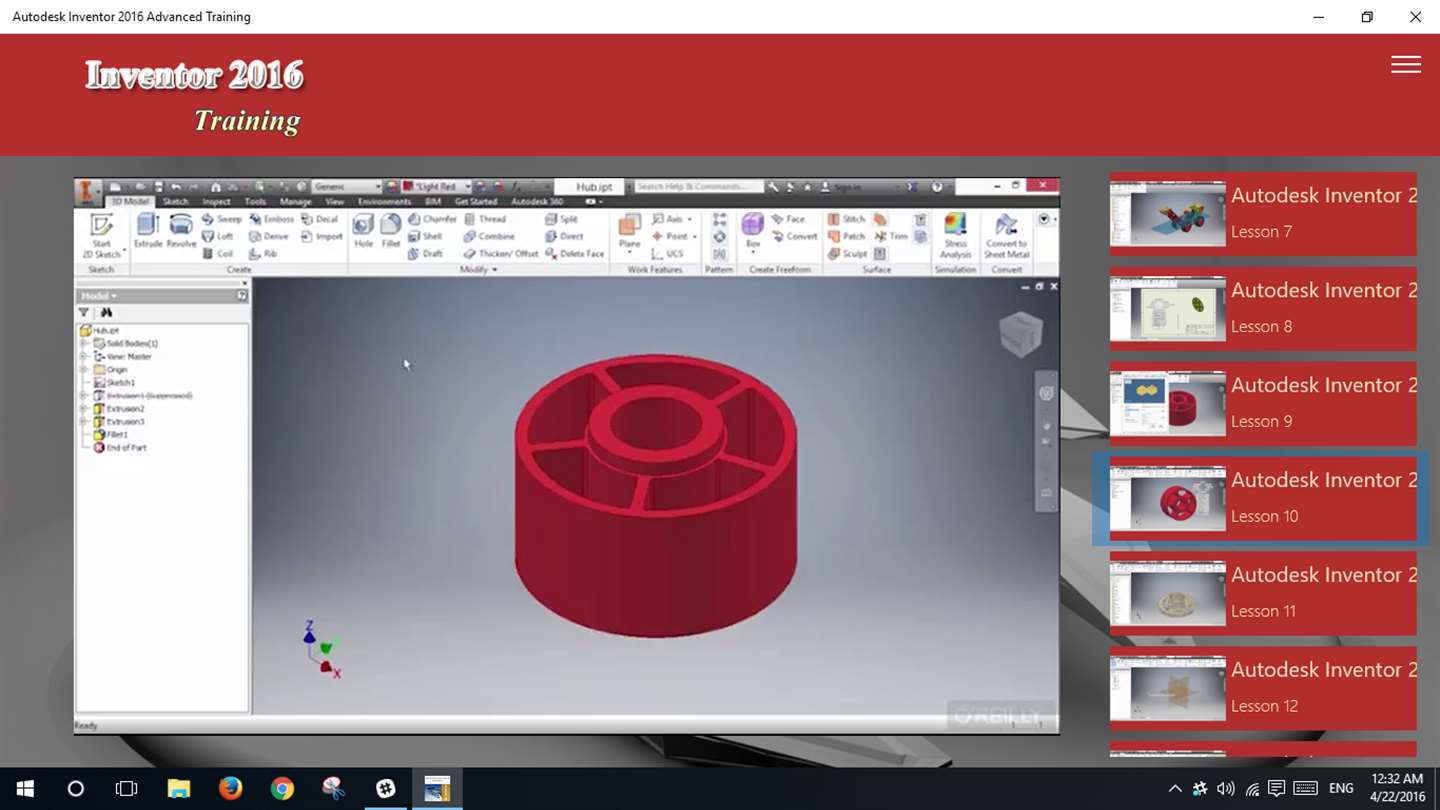Open Firefox from the taskbar
The image size is (1440, 810).
point(230,789)
